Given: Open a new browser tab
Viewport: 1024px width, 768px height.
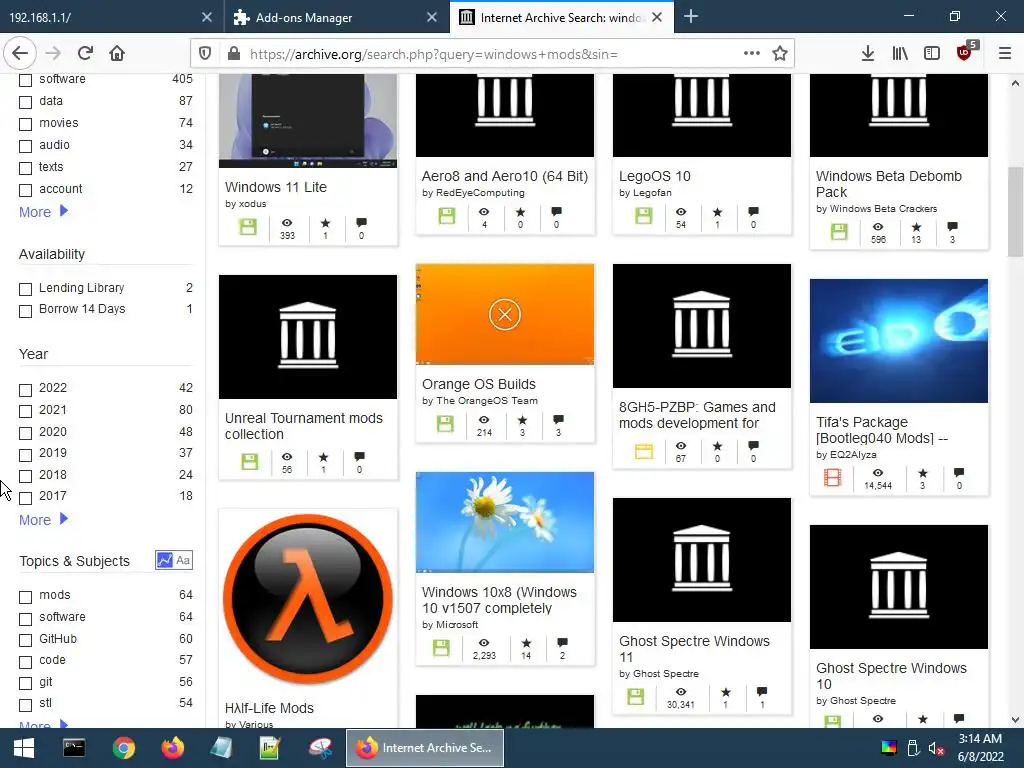Looking at the screenshot, I should tap(691, 17).
